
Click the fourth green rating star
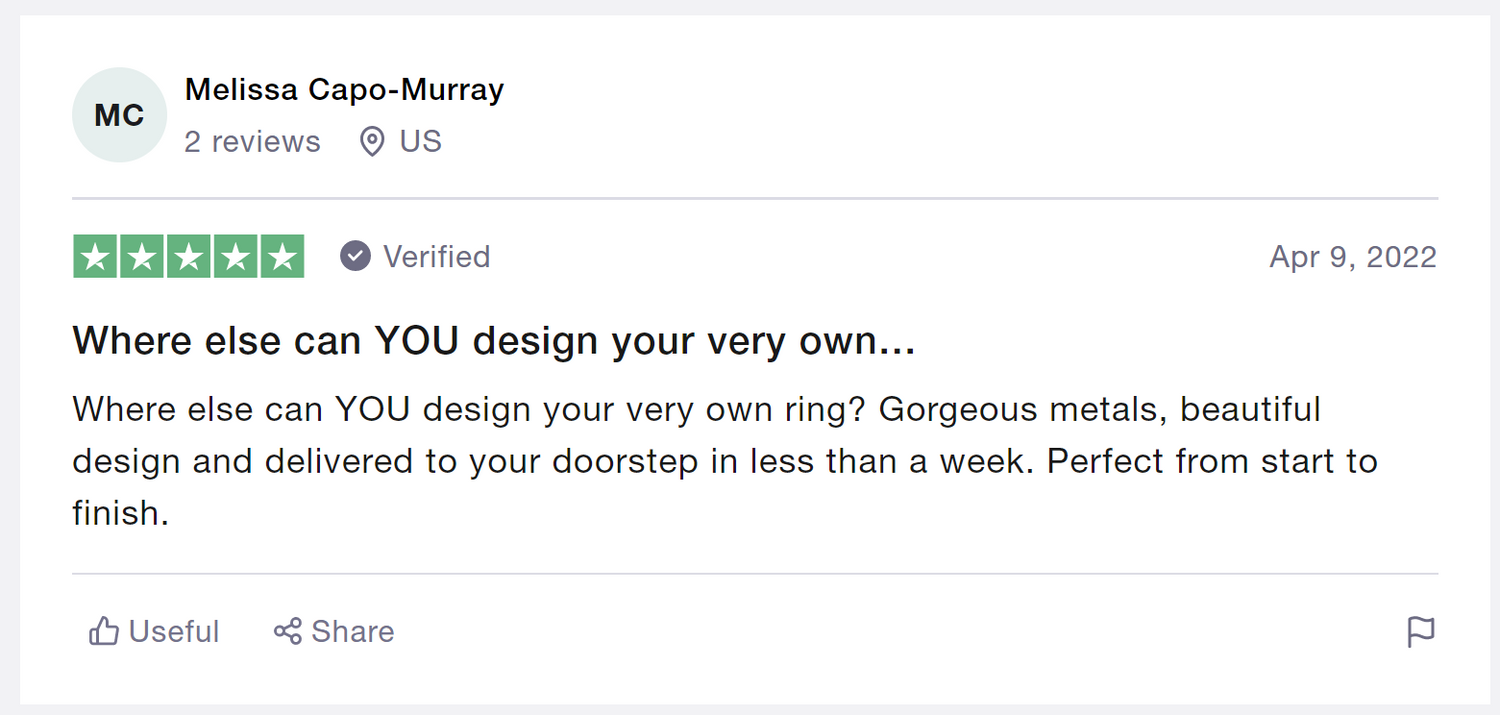point(235,257)
